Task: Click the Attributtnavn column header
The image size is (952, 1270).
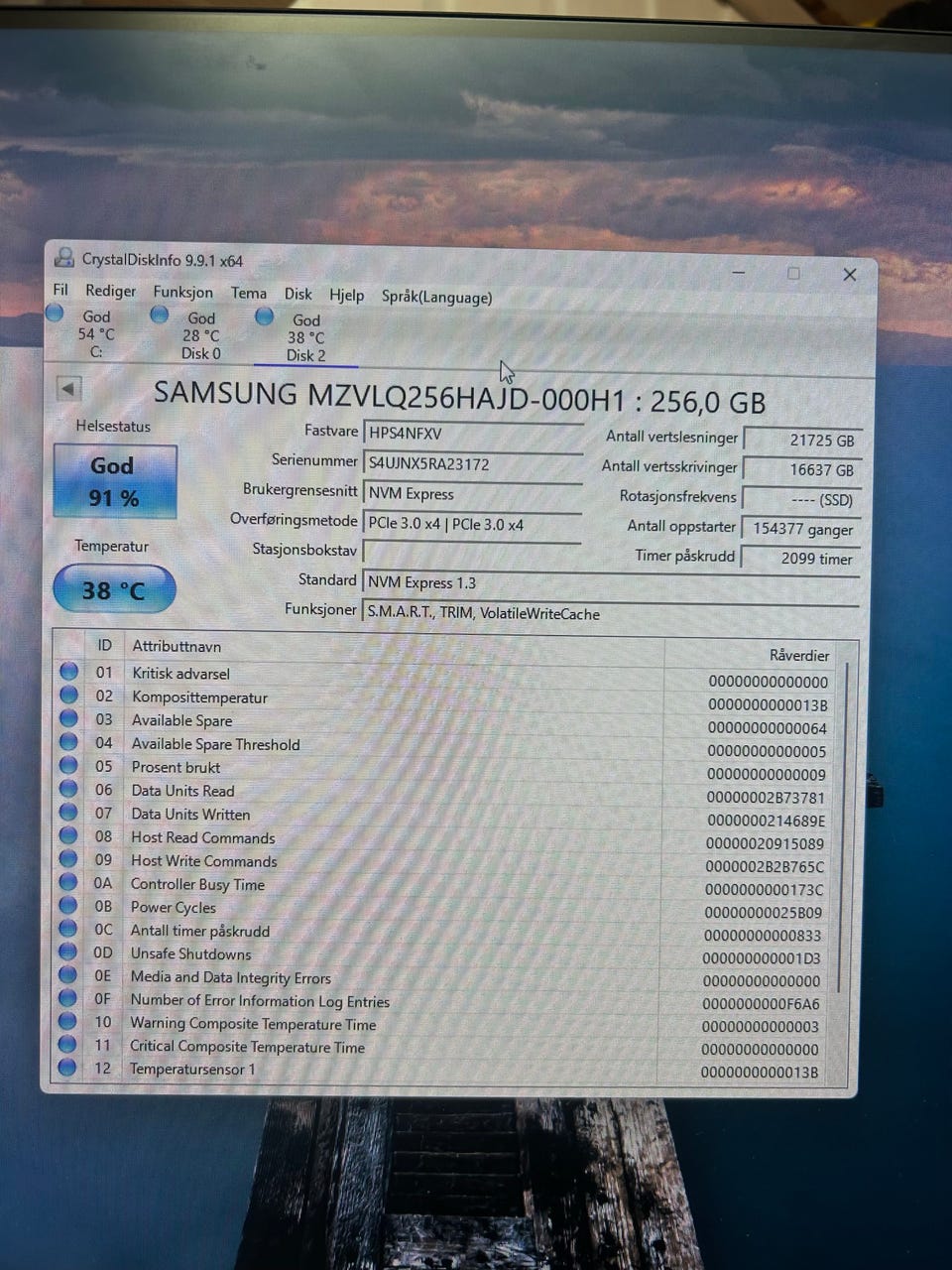Action: click(177, 646)
